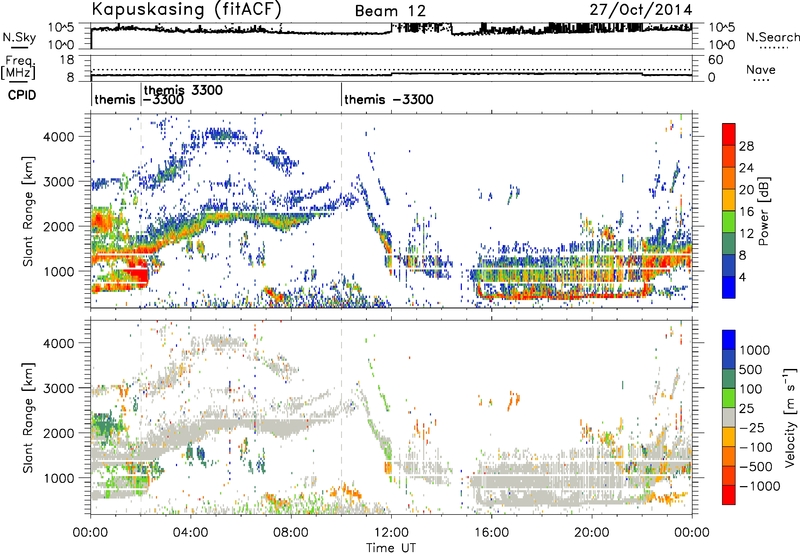Click the Freq. [MHz] axis label

(x=18, y=67)
